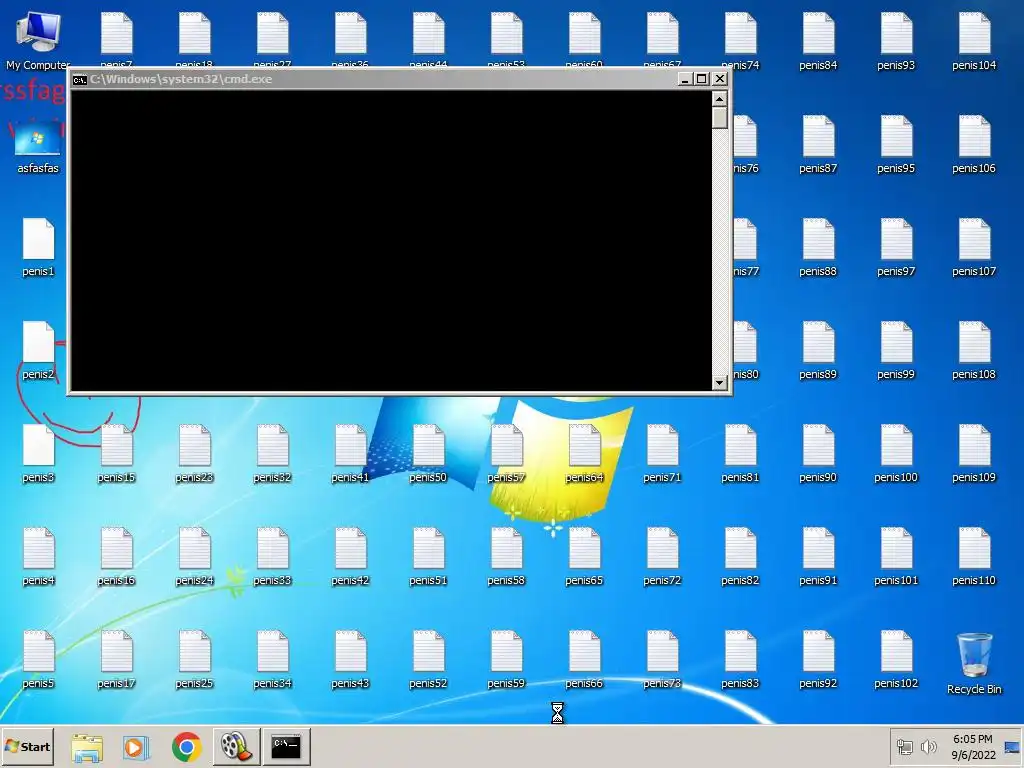Image resolution: width=1024 pixels, height=768 pixels.
Task: Select the file named penis24
Action: point(194,558)
